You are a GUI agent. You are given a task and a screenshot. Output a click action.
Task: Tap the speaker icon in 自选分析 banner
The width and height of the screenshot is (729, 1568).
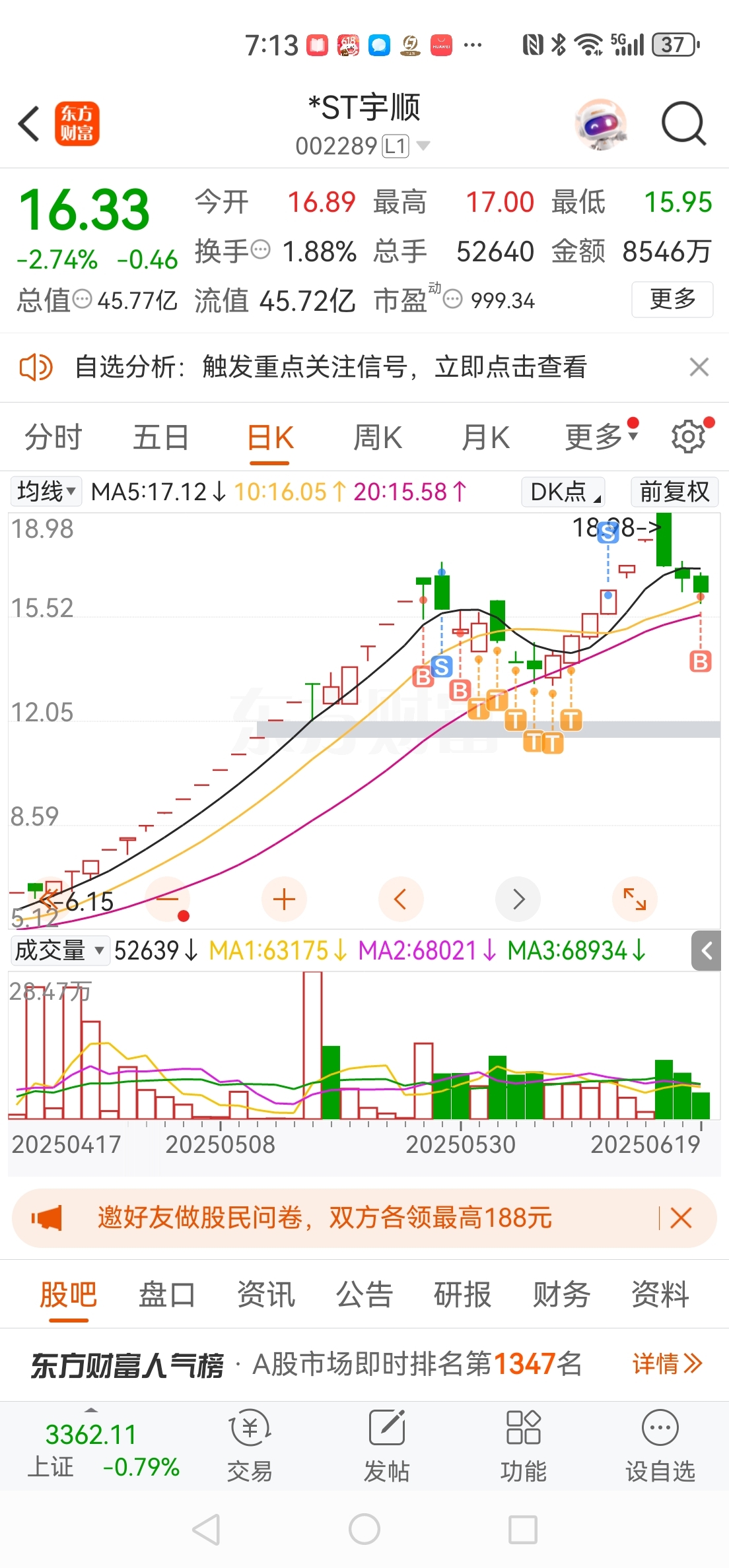point(36,367)
